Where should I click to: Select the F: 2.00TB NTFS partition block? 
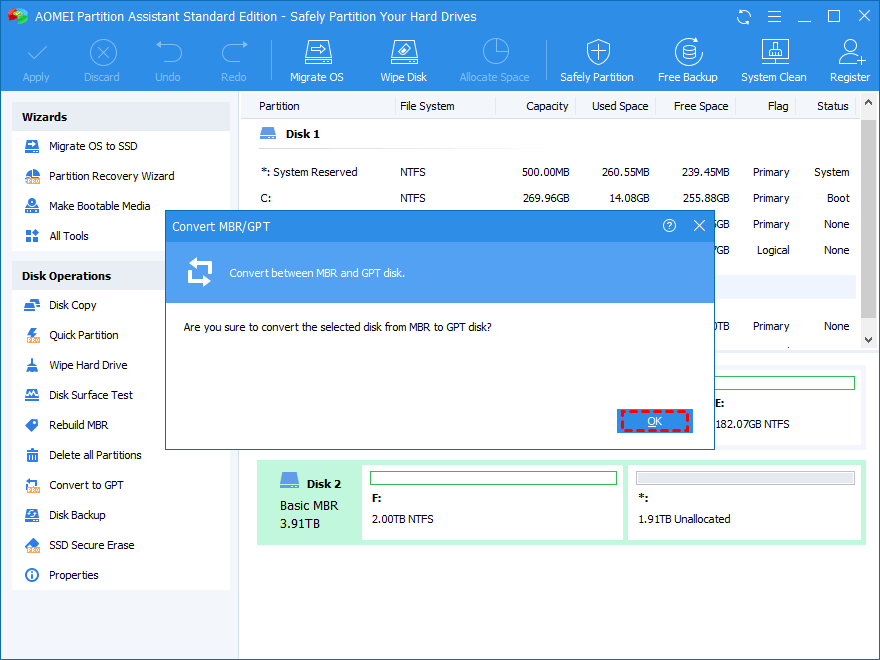pyautogui.click(x=493, y=503)
